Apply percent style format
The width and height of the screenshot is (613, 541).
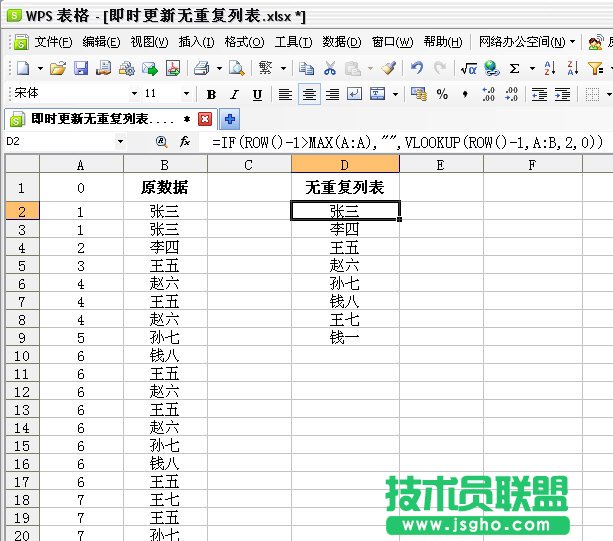click(442, 94)
